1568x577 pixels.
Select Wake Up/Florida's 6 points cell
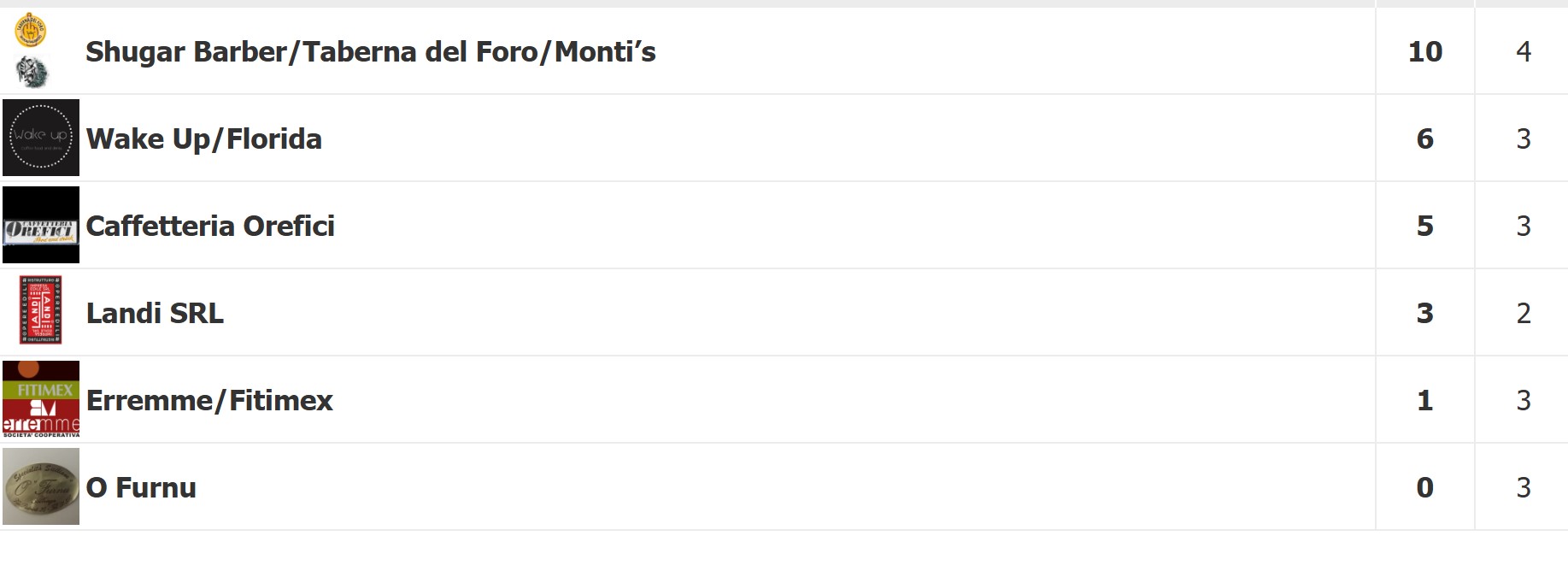[1424, 139]
